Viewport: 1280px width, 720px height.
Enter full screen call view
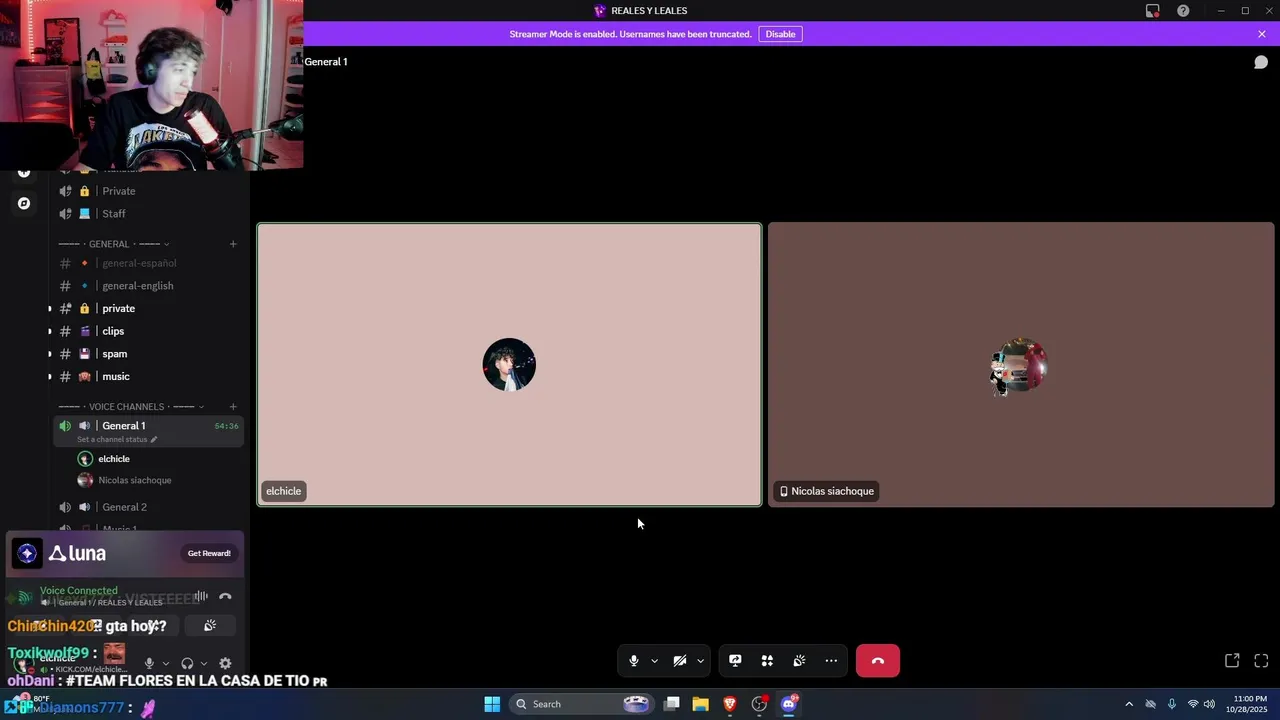point(1261,661)
